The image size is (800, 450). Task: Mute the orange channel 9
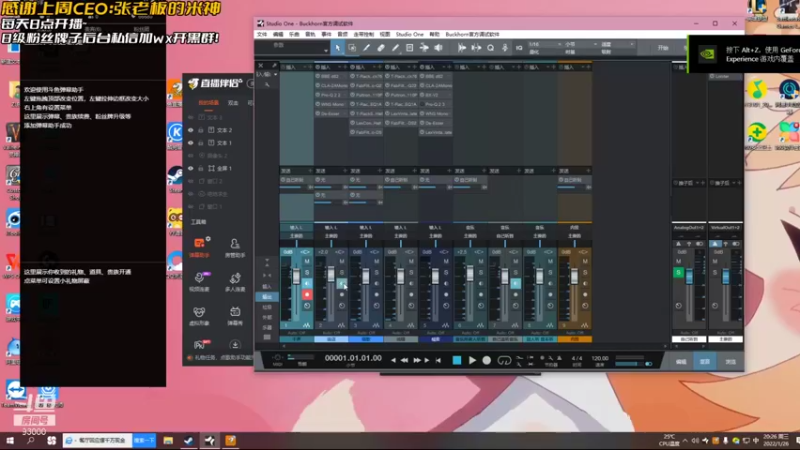point(585,261)
